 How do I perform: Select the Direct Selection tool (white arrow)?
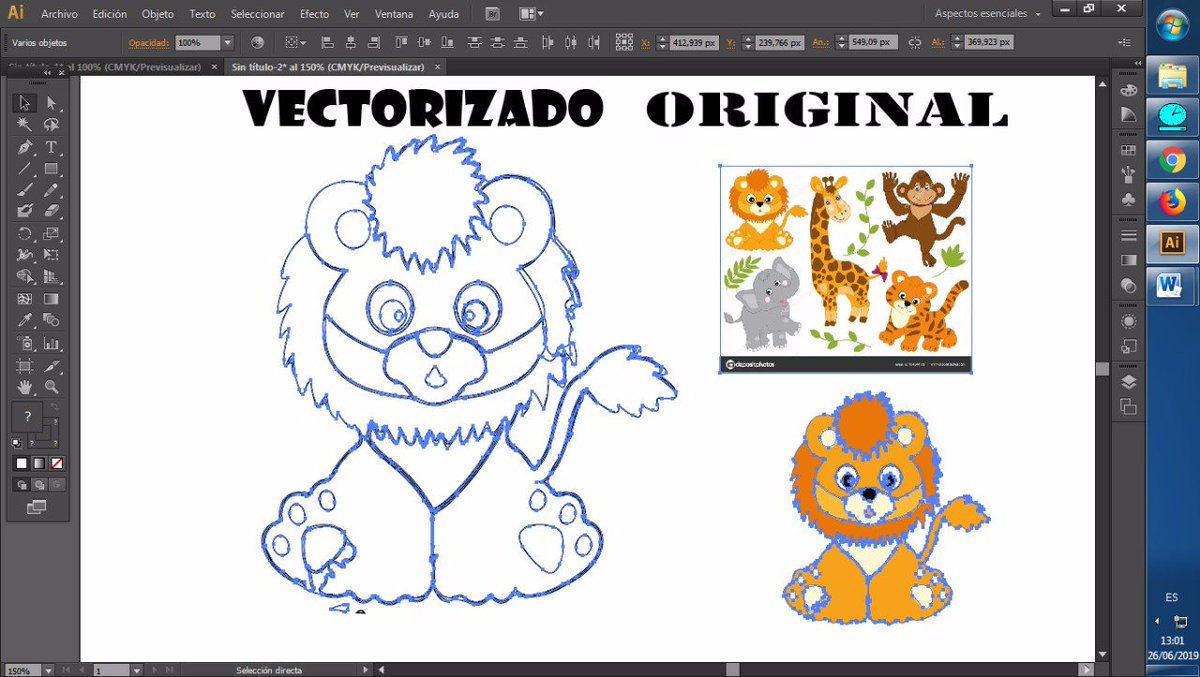pos(51,103)
